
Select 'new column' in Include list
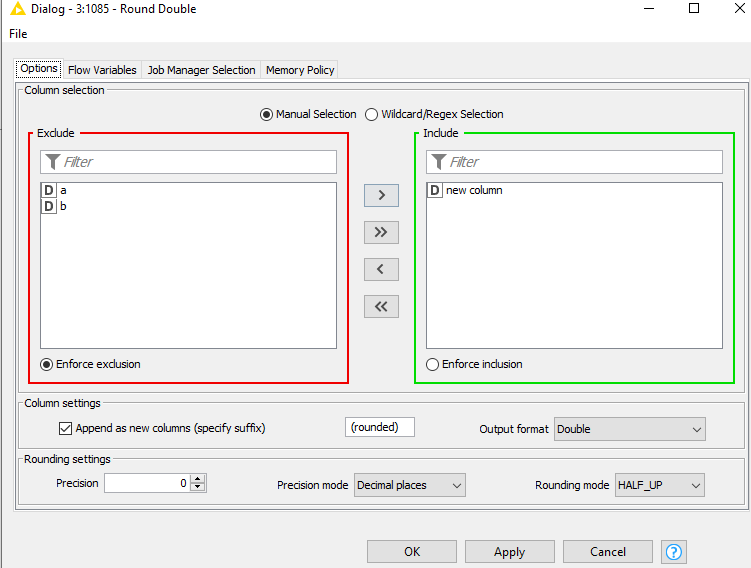[473, 190]
